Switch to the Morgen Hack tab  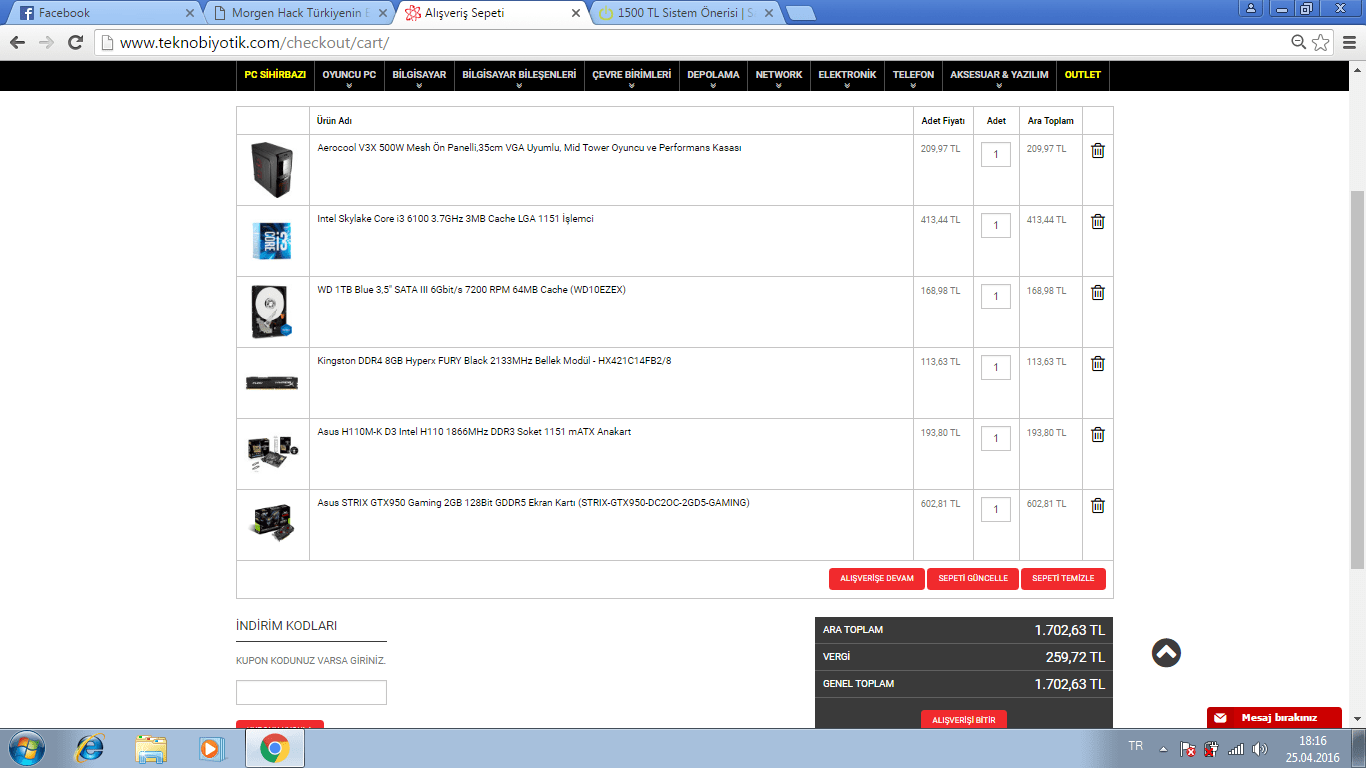coord(300,13)
